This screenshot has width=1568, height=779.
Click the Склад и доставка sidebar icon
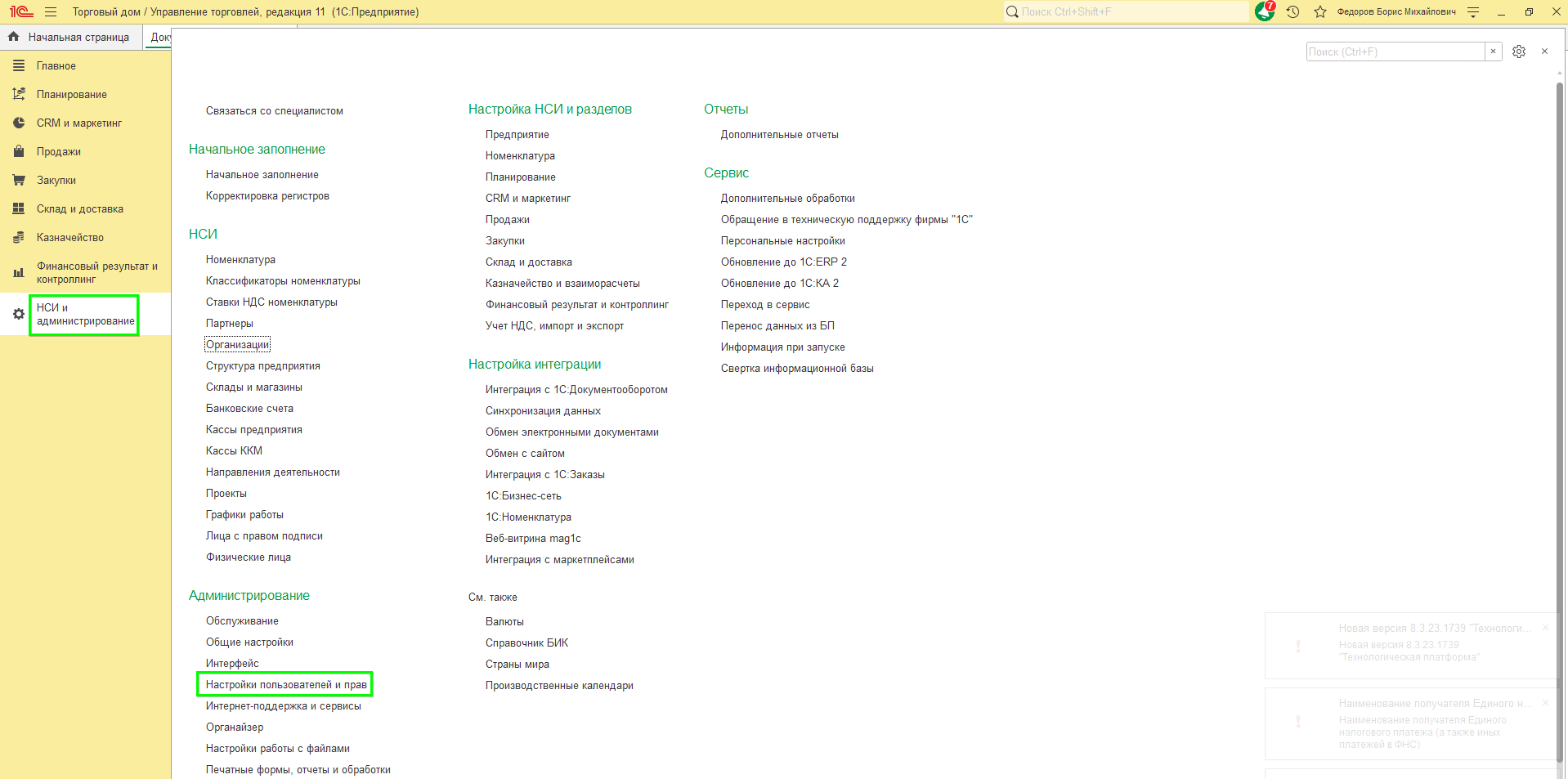click(x=19, y=208)
